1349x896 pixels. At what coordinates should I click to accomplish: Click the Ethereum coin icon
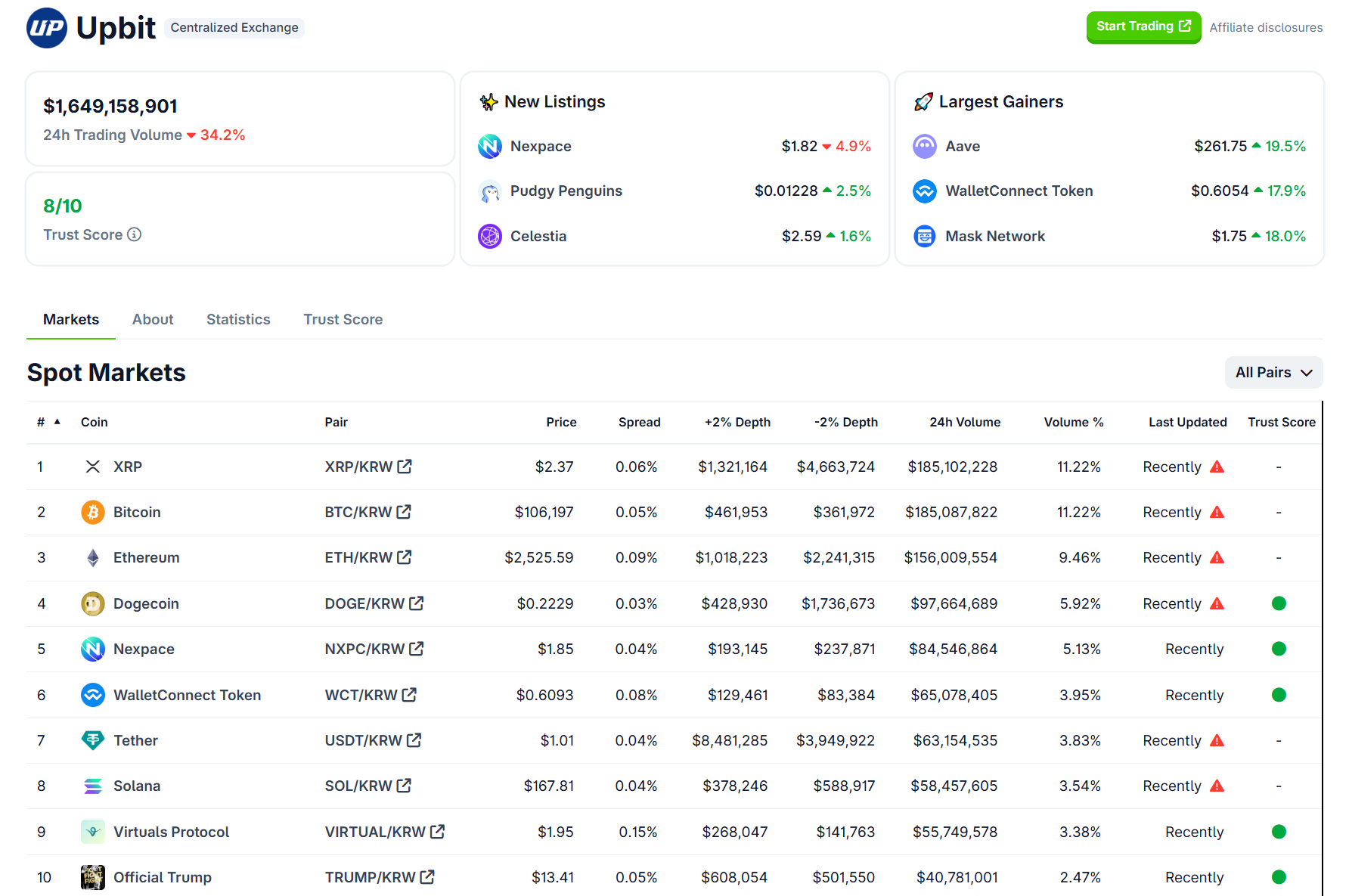pyautogui.click(x=93, y=558)
